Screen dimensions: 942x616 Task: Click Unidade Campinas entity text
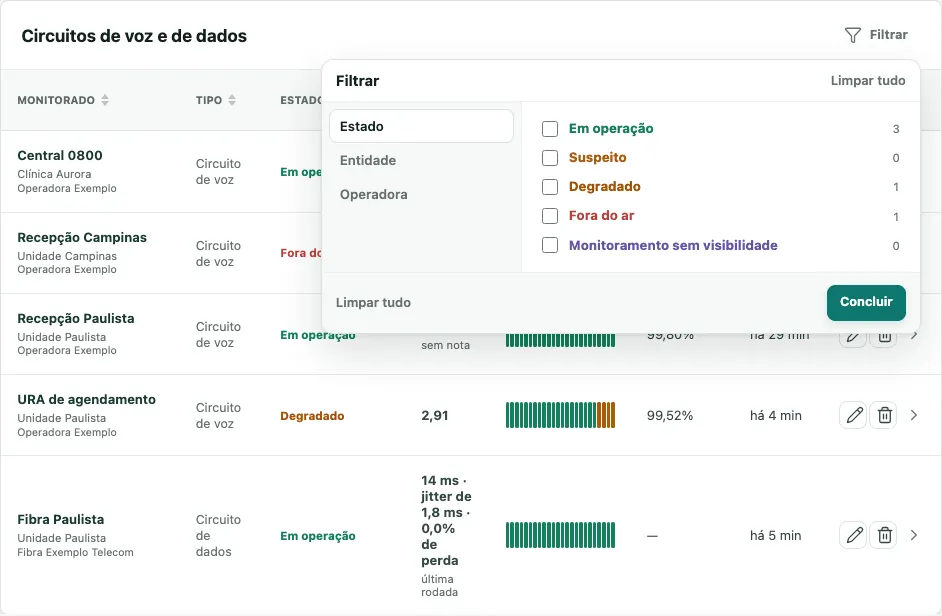point(67,256)
